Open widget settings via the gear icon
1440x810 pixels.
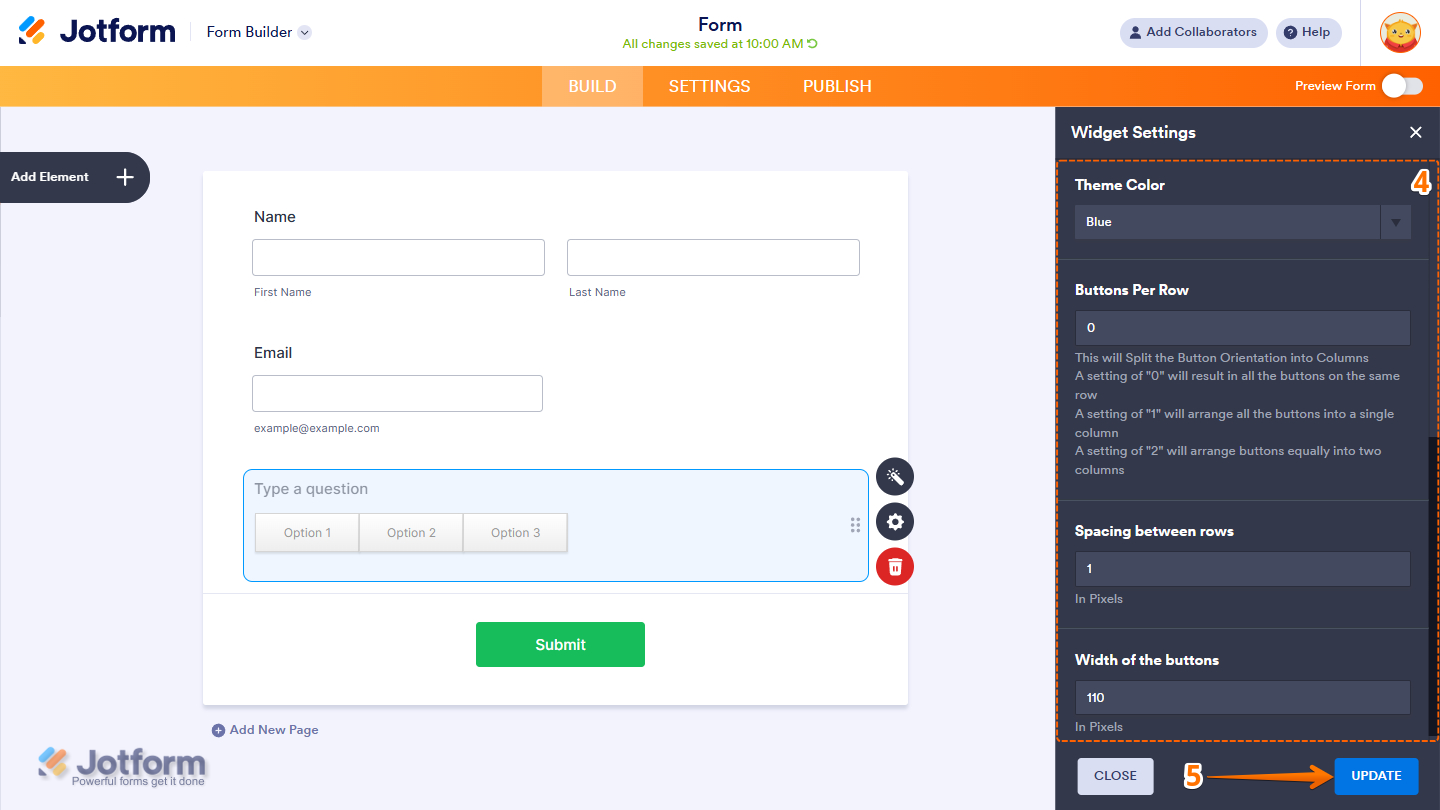click(x=894, y=521)
